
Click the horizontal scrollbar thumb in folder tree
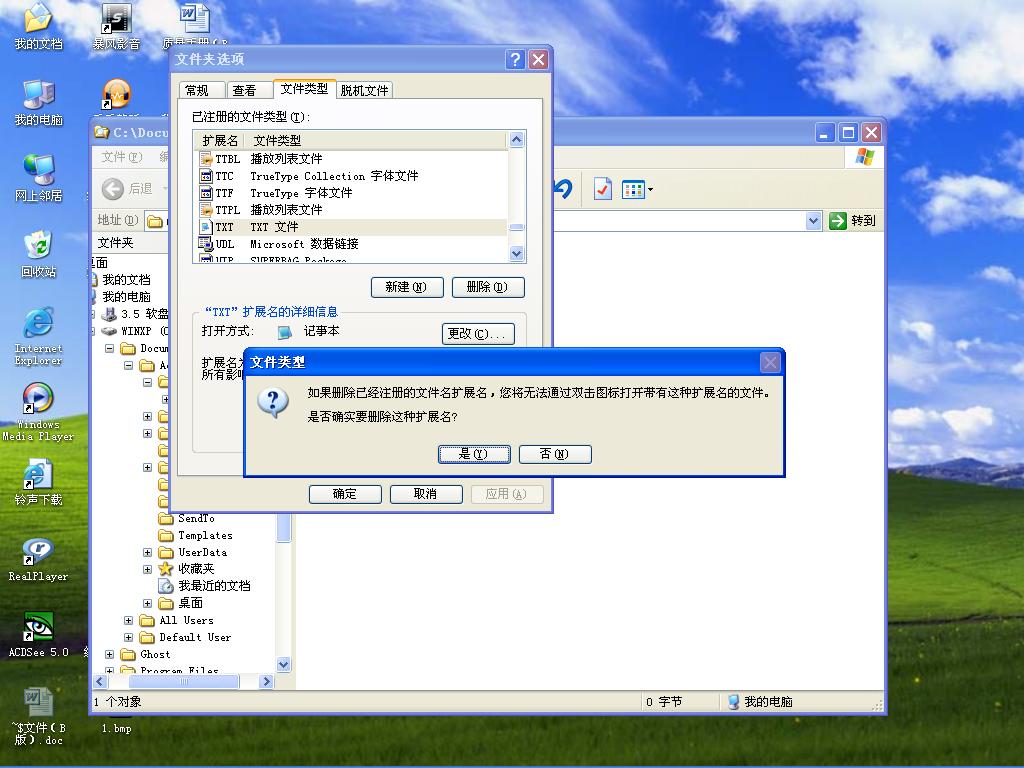184,682
